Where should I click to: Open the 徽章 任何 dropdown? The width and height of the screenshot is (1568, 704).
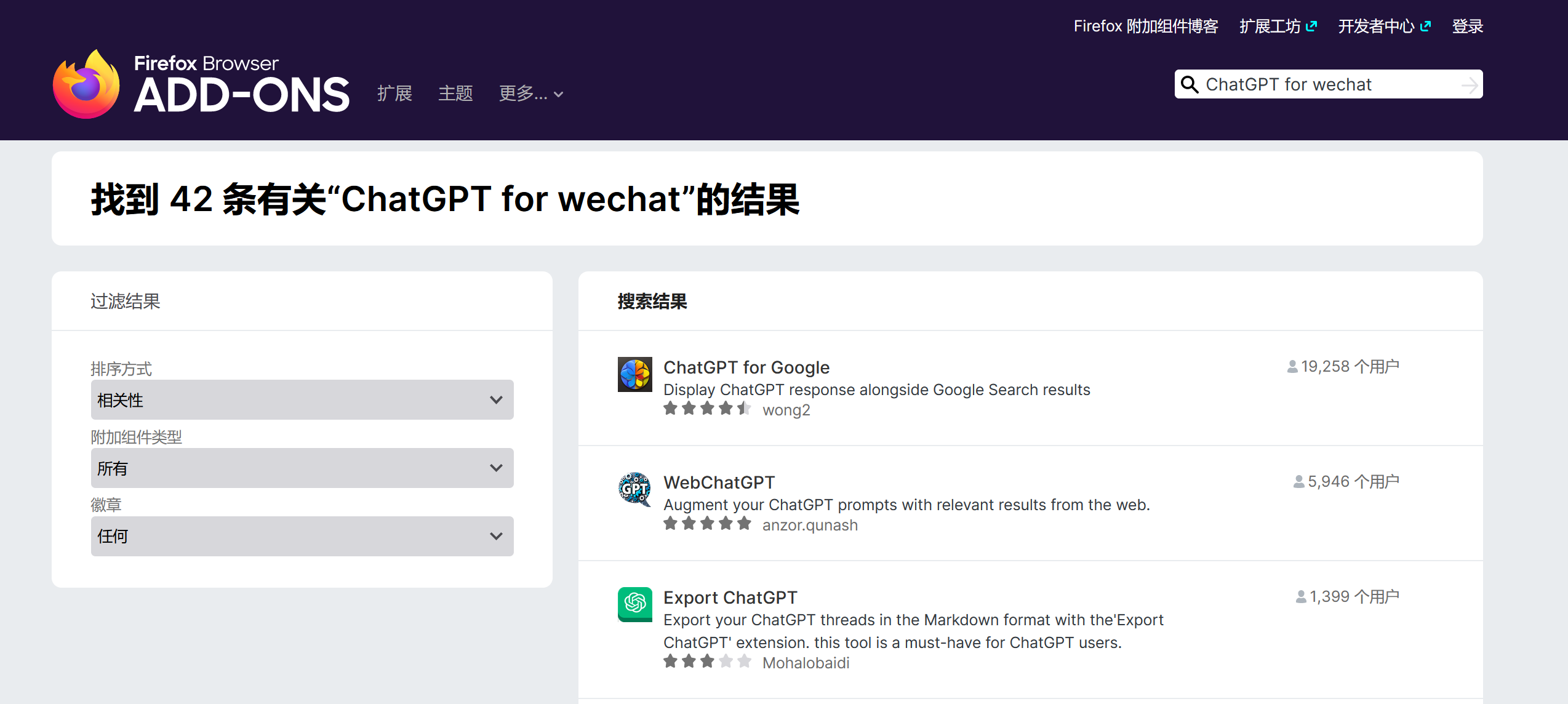[302, 537]
